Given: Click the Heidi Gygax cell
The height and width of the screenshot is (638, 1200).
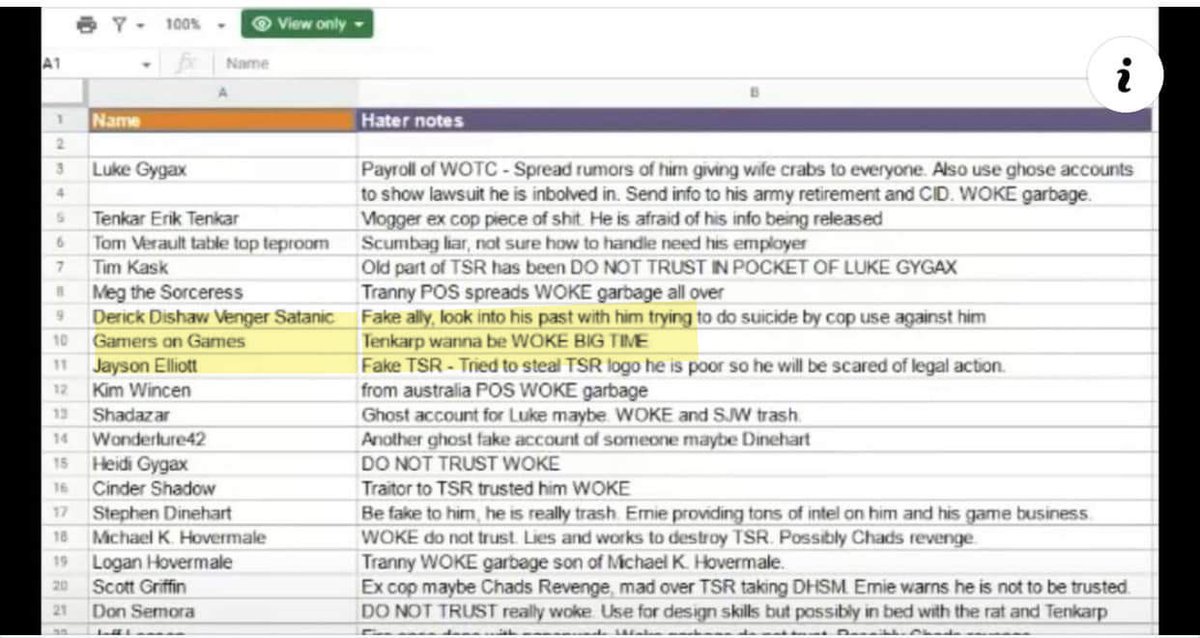Looking at the screenshot, I should click(222, 464).
